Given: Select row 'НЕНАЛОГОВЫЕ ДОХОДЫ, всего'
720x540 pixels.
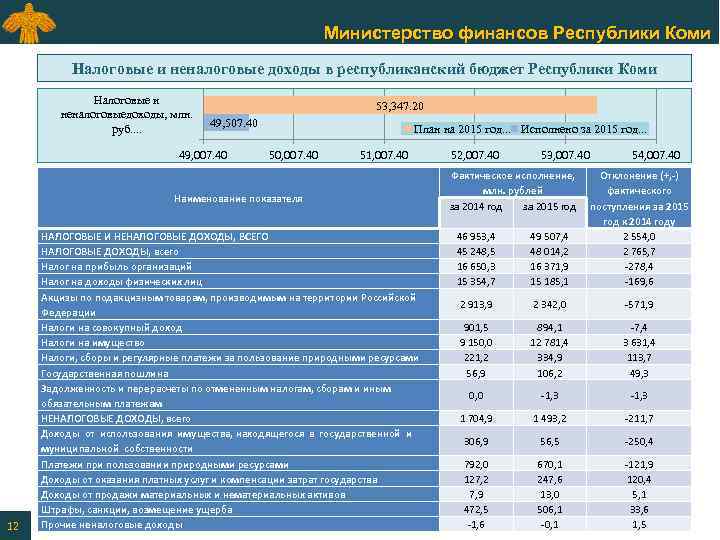Looking at the screenshot, I should (x=365, y=418).
